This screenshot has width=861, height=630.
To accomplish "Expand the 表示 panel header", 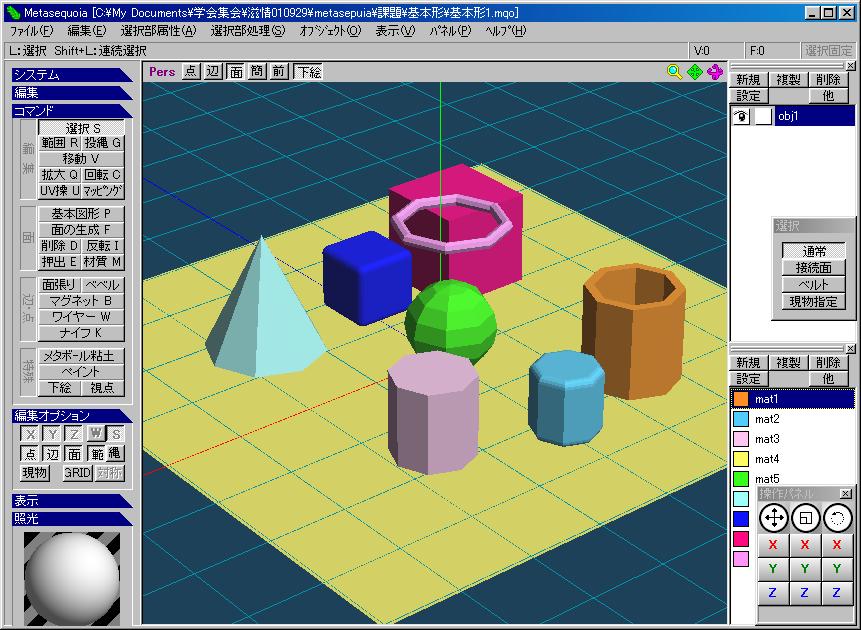I will [72, 501].
